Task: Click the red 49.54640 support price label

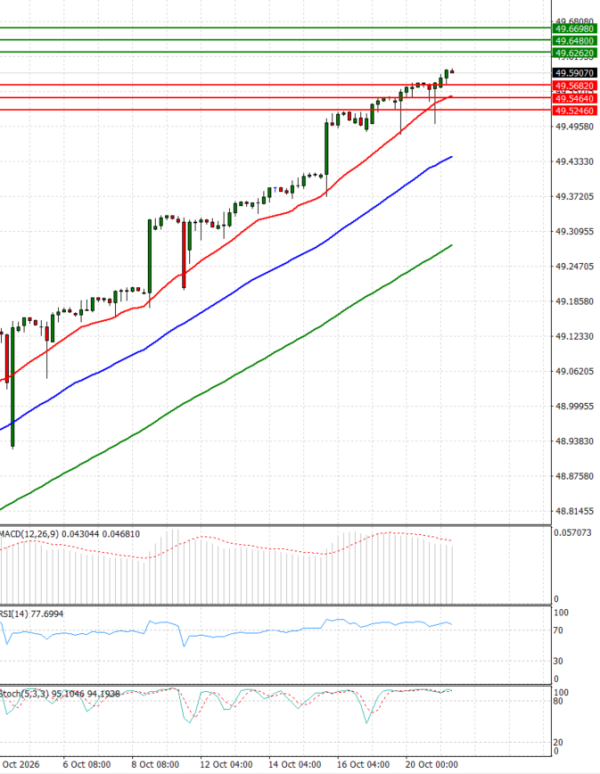Action: 574,99
